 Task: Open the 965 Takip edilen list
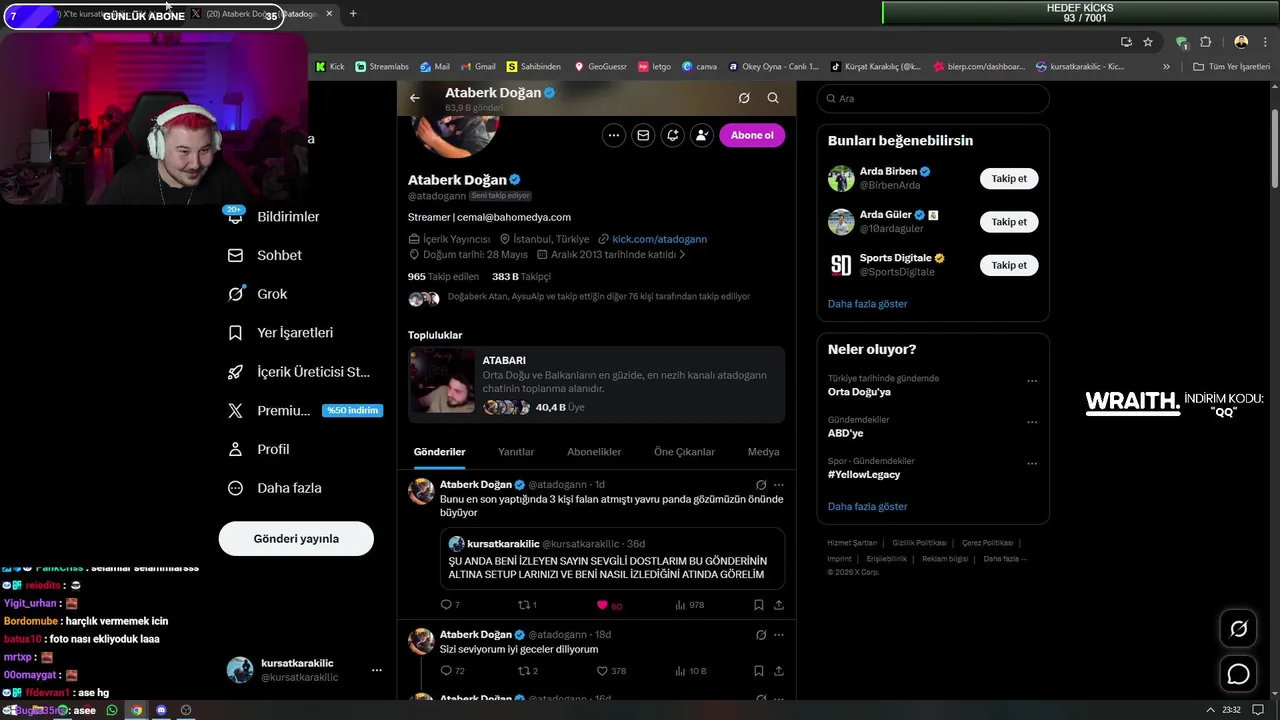(x=443, y=276)
